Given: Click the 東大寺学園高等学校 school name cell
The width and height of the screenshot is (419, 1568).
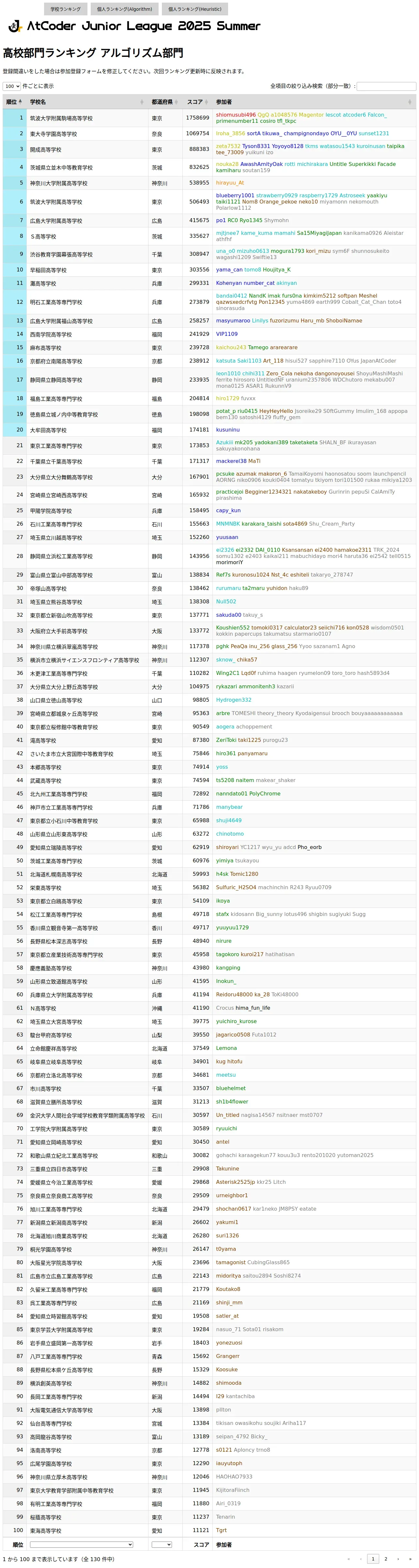Looking at the screenshot, I should [x=87, y=134].
